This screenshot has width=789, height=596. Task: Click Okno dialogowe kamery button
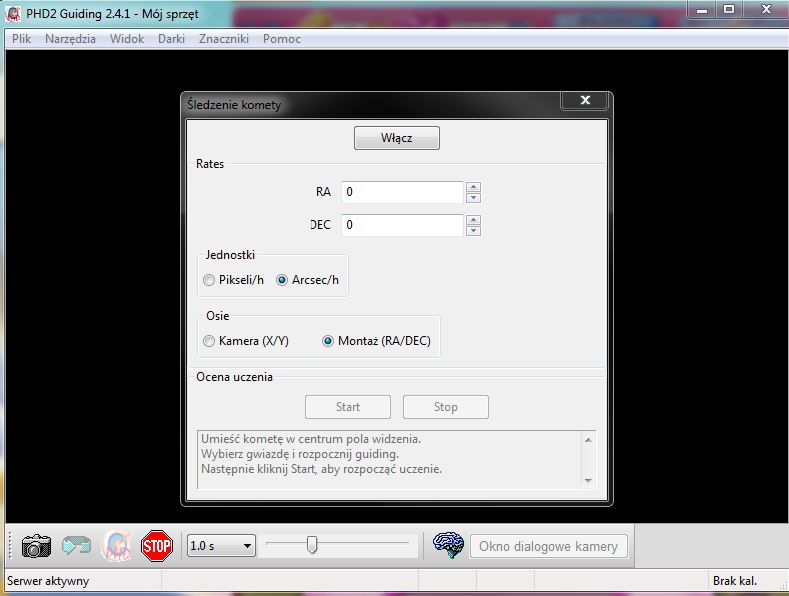click(x=548, y=546)
